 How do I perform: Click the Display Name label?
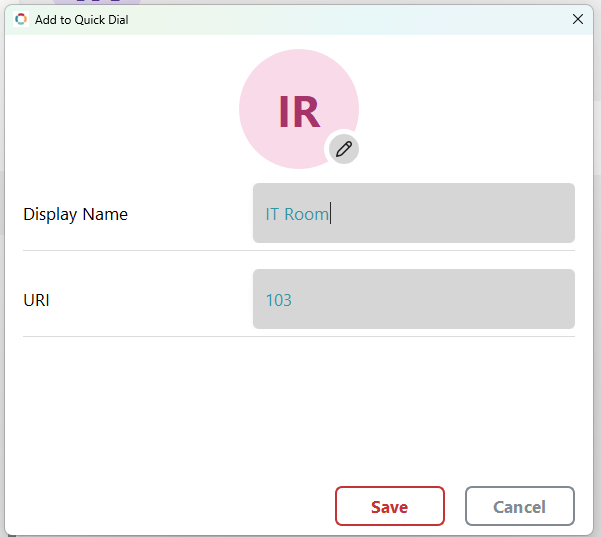pyautogui.click(x=76, y=214)
